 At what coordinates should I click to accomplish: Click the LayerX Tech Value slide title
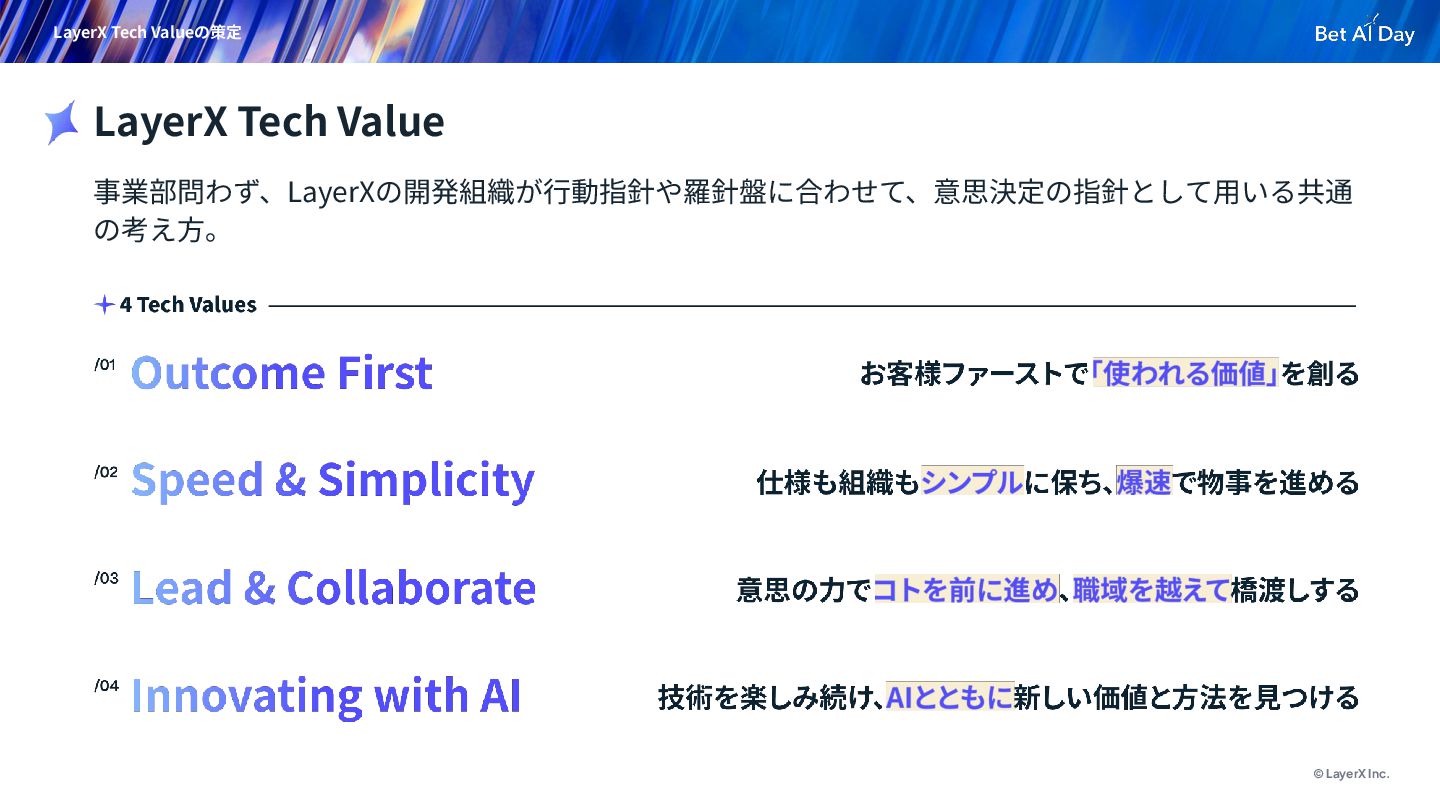tap(269, 122)
